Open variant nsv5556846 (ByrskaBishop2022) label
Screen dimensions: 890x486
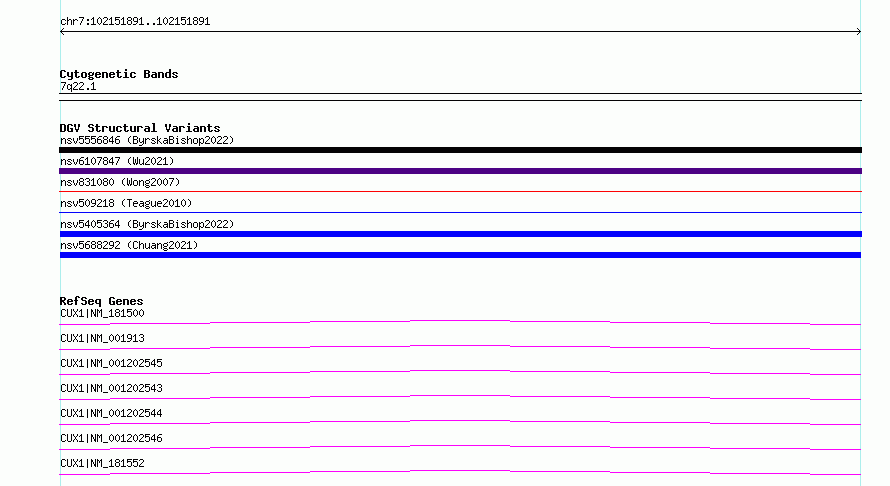pyautogui.click(x=147, y=140)
